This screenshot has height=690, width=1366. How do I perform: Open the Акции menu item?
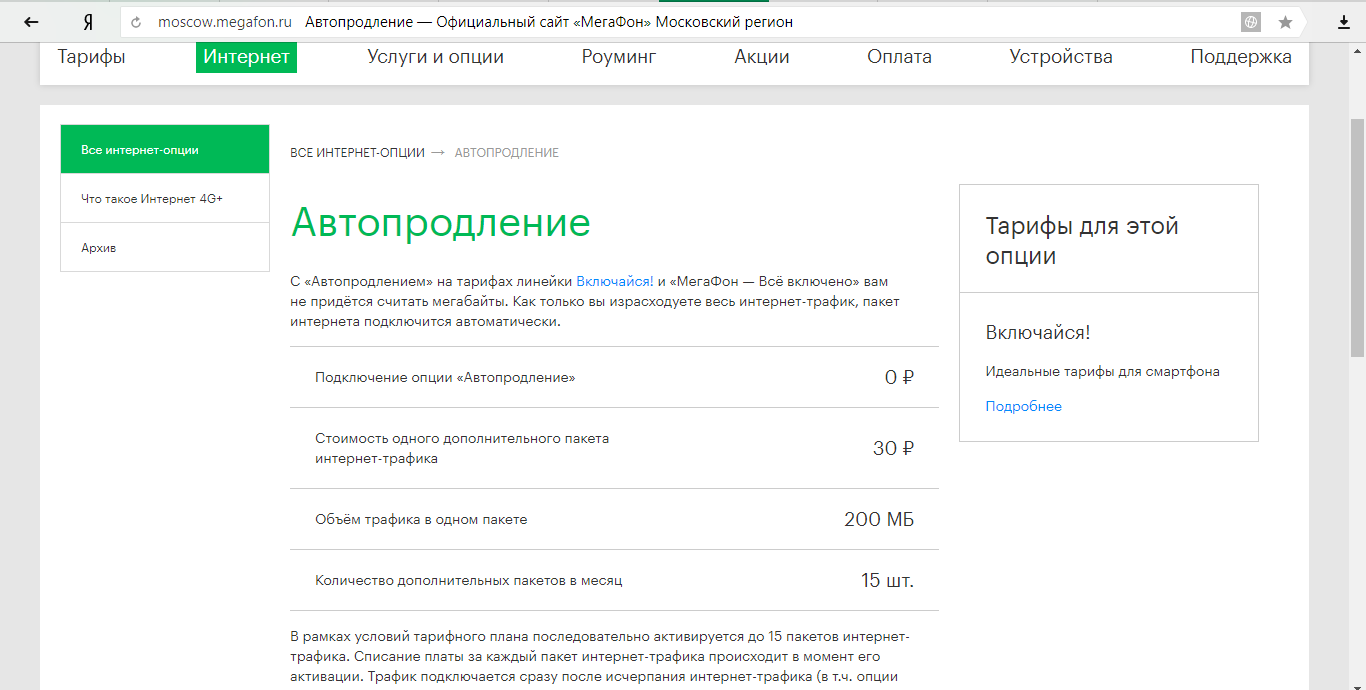[x=762, y=57]
